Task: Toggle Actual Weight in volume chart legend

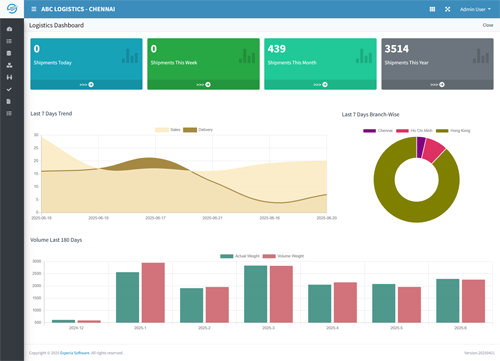Action: pos(240,256)
